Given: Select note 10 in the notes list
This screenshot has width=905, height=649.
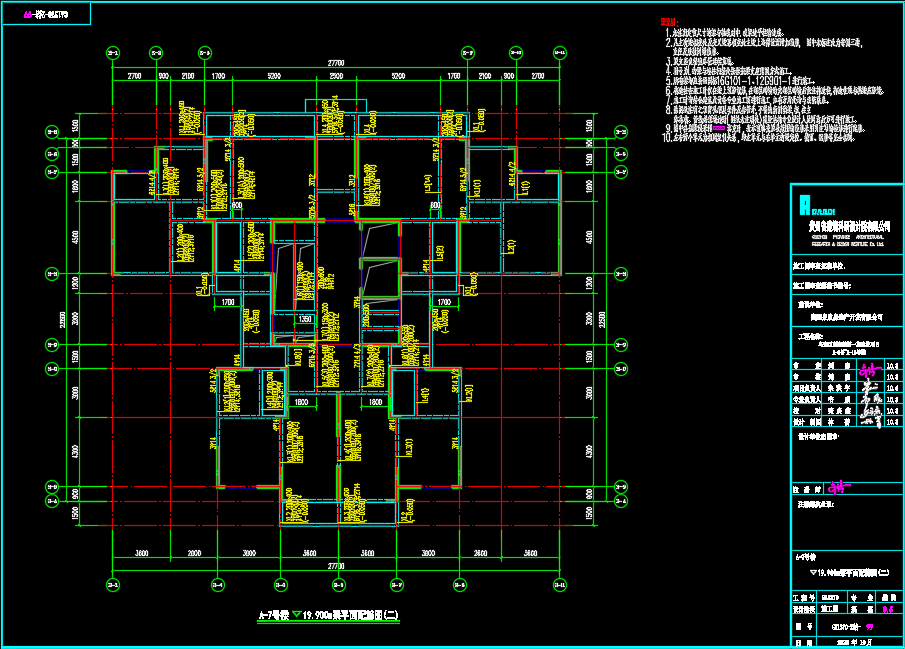Looking at the screenshot, I should click(x=758, y=137).
